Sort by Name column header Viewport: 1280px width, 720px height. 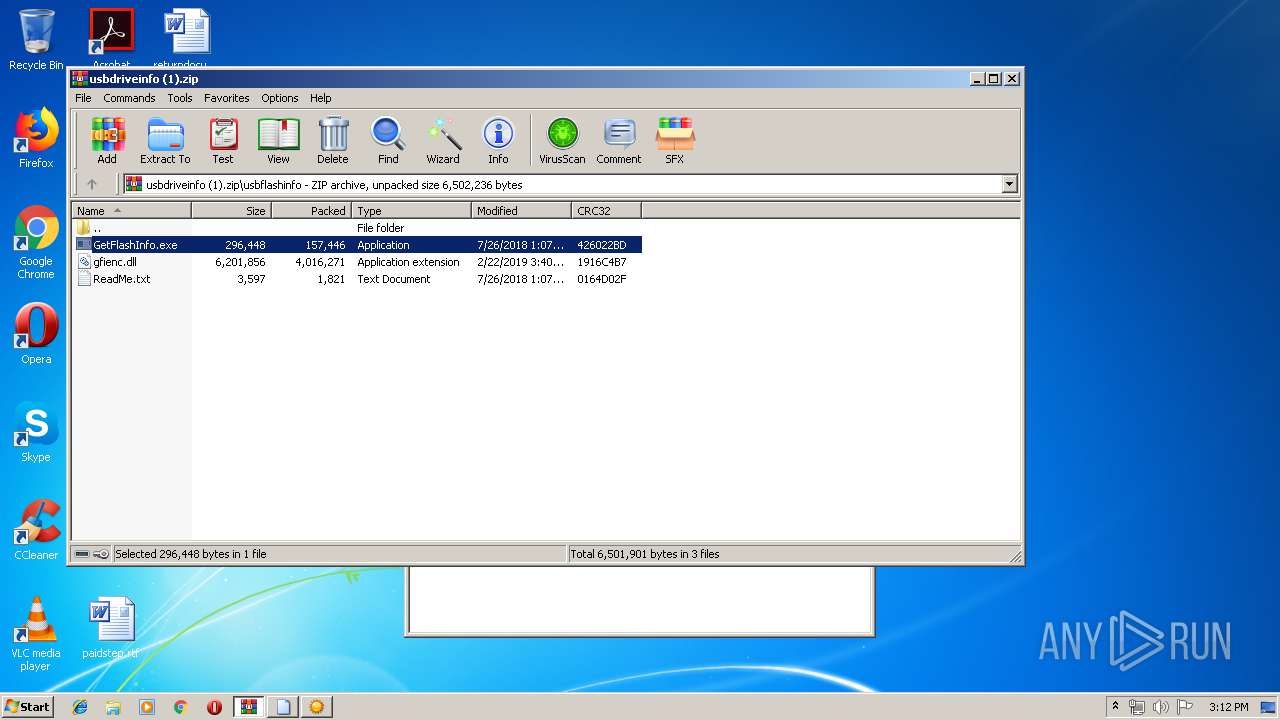click(132, 211)
